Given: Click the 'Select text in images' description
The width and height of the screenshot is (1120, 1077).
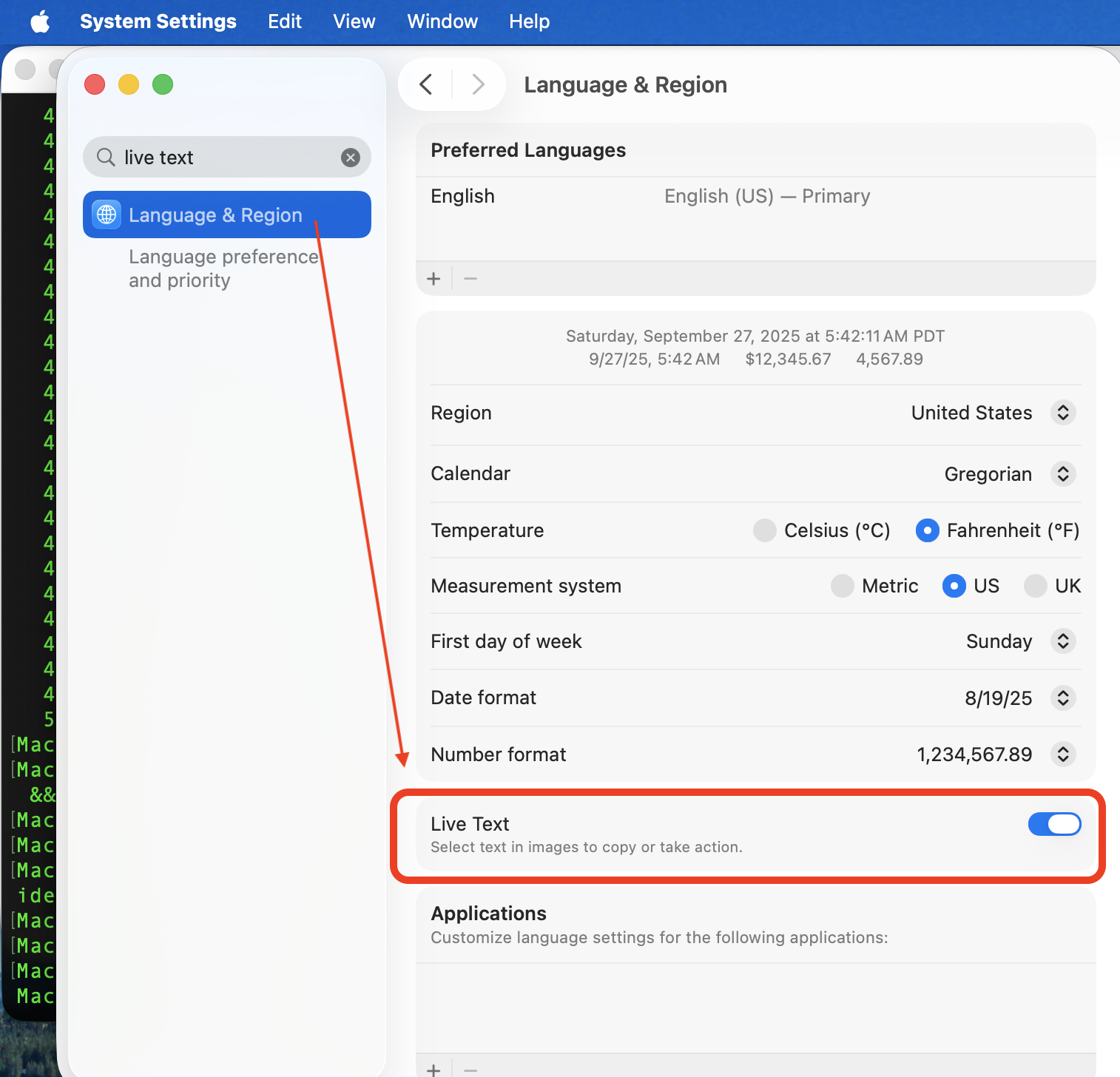Looking at the screenshot, I should pos(587,847).
